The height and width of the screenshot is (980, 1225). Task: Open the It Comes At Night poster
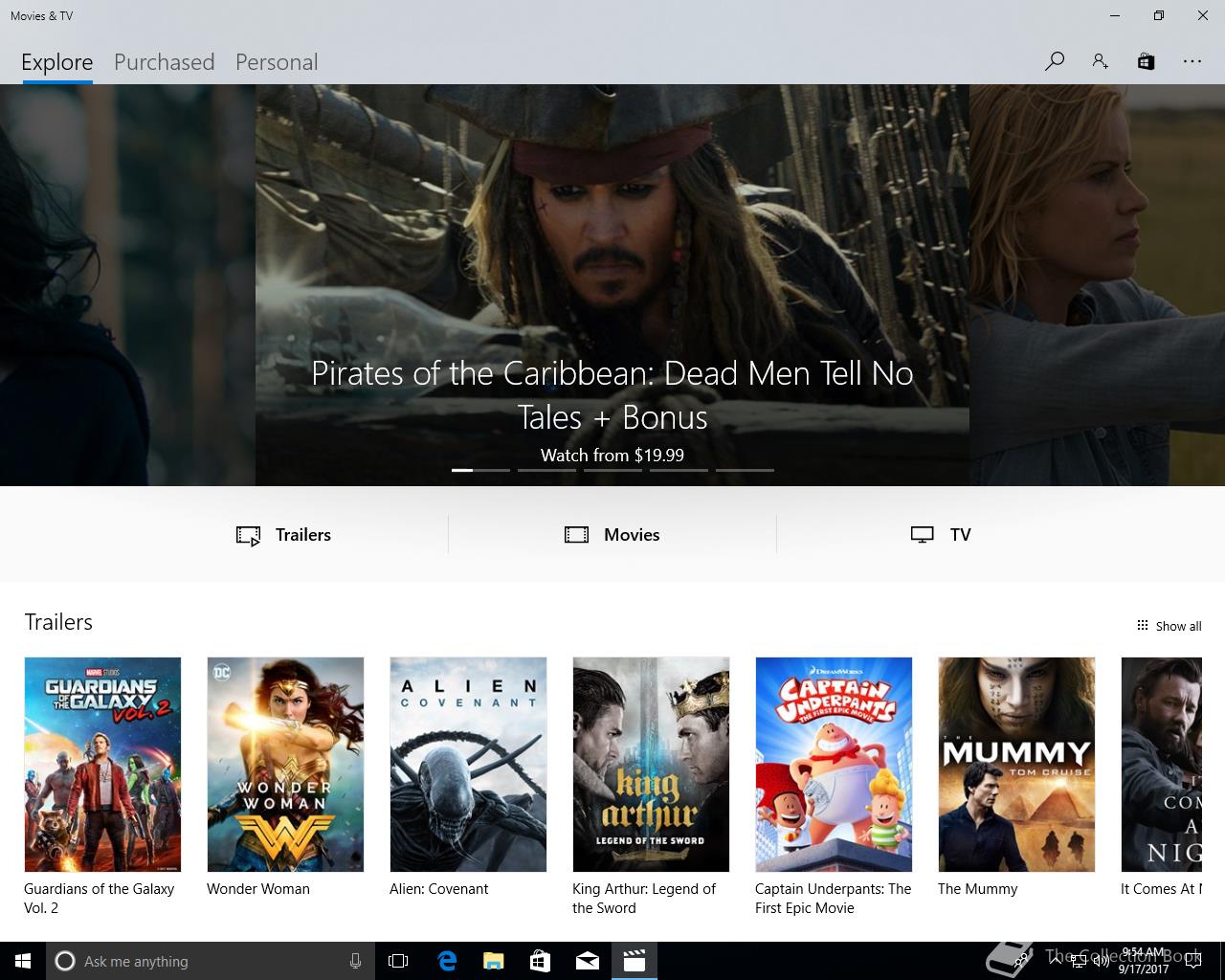pos(1161,764)
